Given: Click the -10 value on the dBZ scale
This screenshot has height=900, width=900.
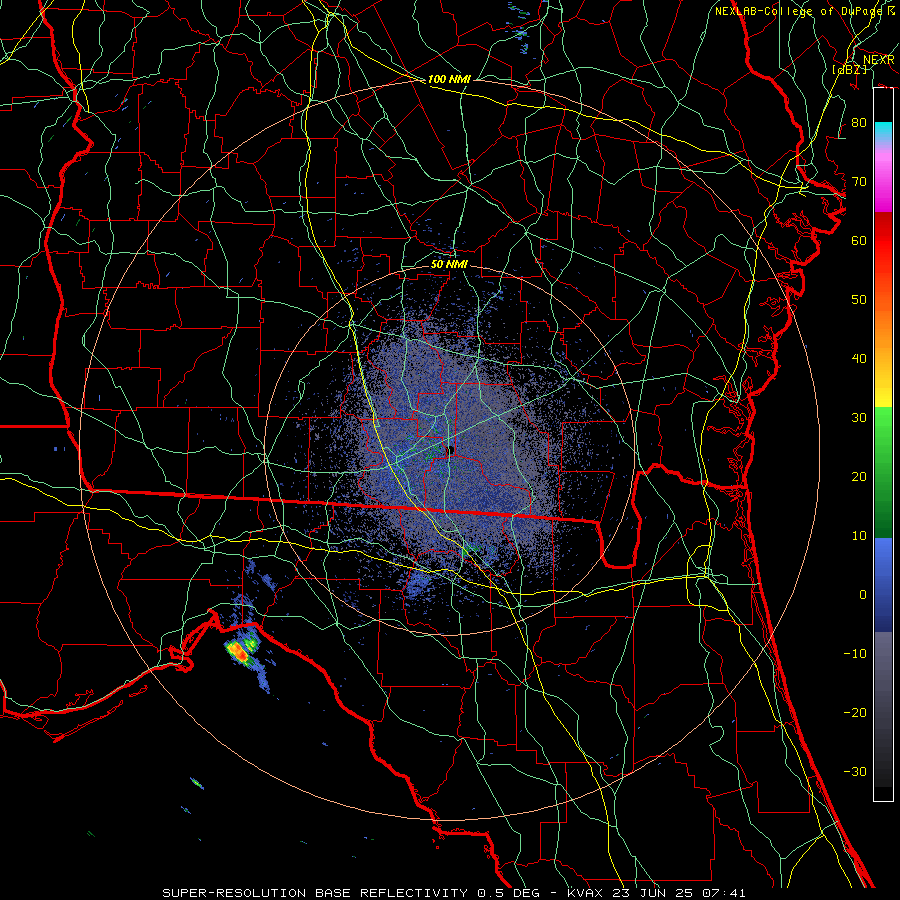Looking at the screenshot, I should [855, 654].
